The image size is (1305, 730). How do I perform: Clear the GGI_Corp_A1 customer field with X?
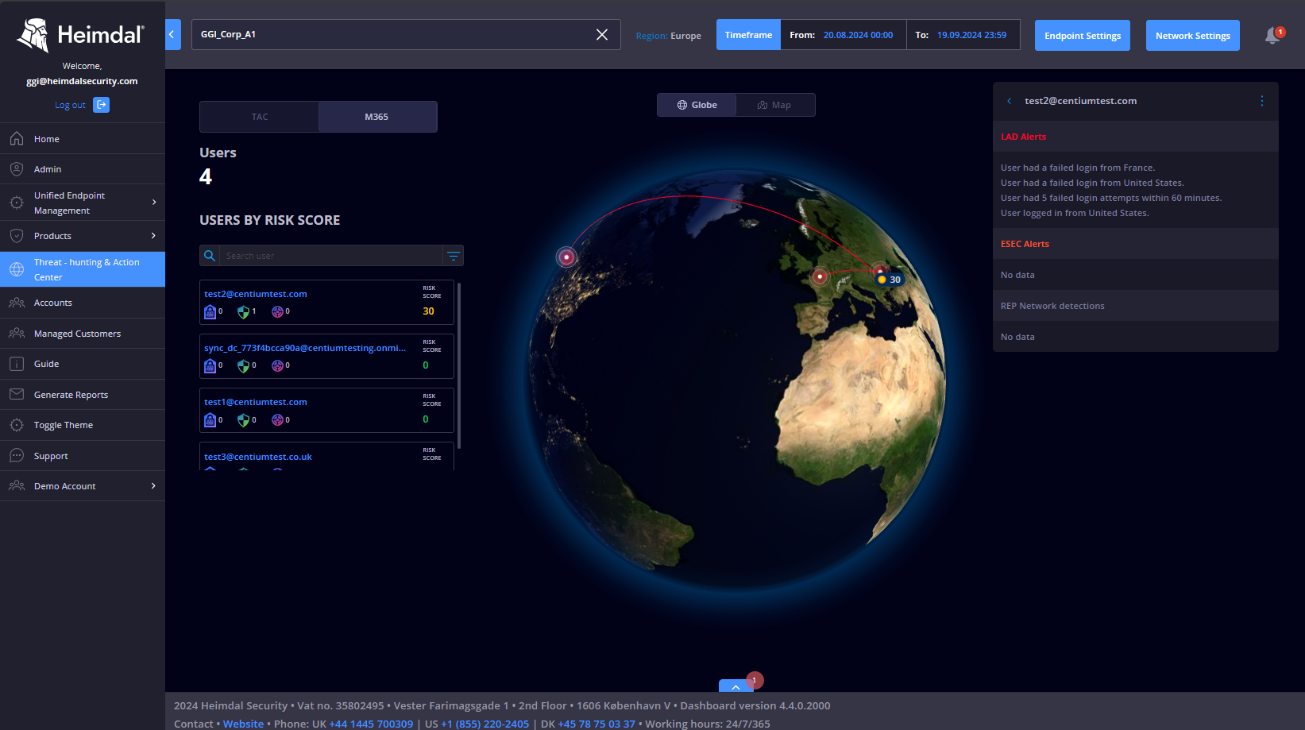(602, 34)
